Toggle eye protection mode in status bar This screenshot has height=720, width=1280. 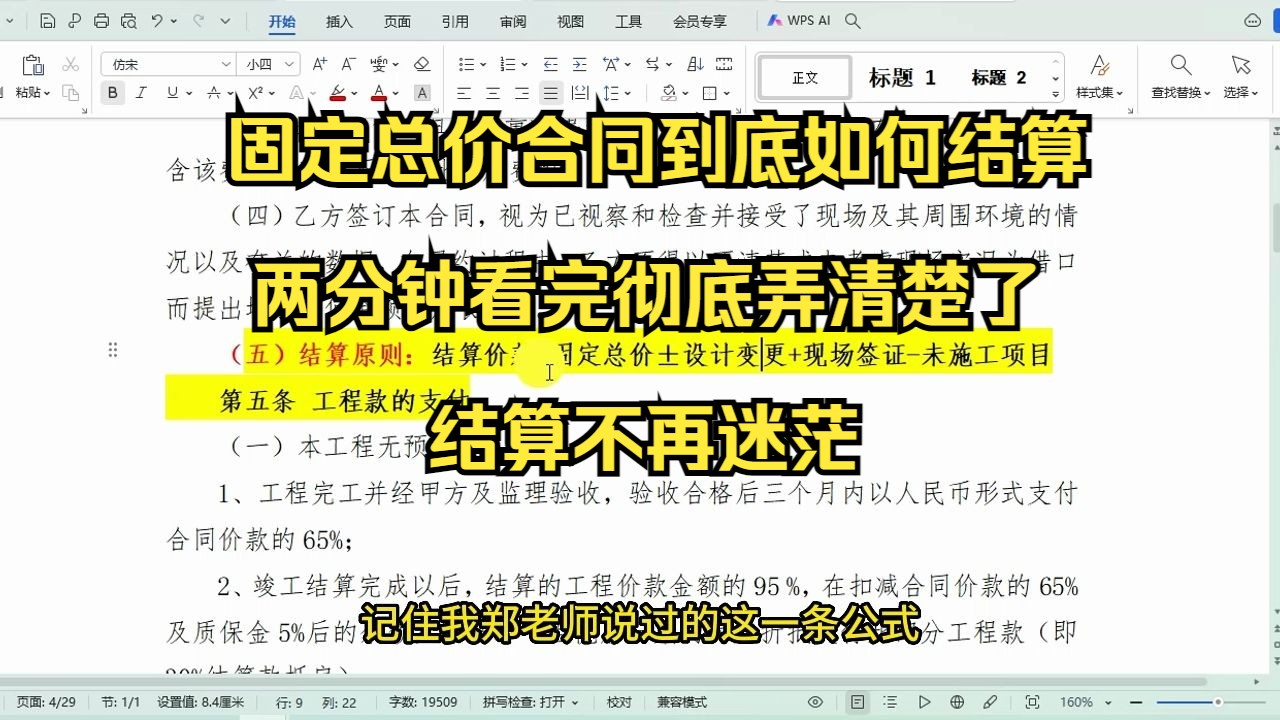(x=815, y=702)
